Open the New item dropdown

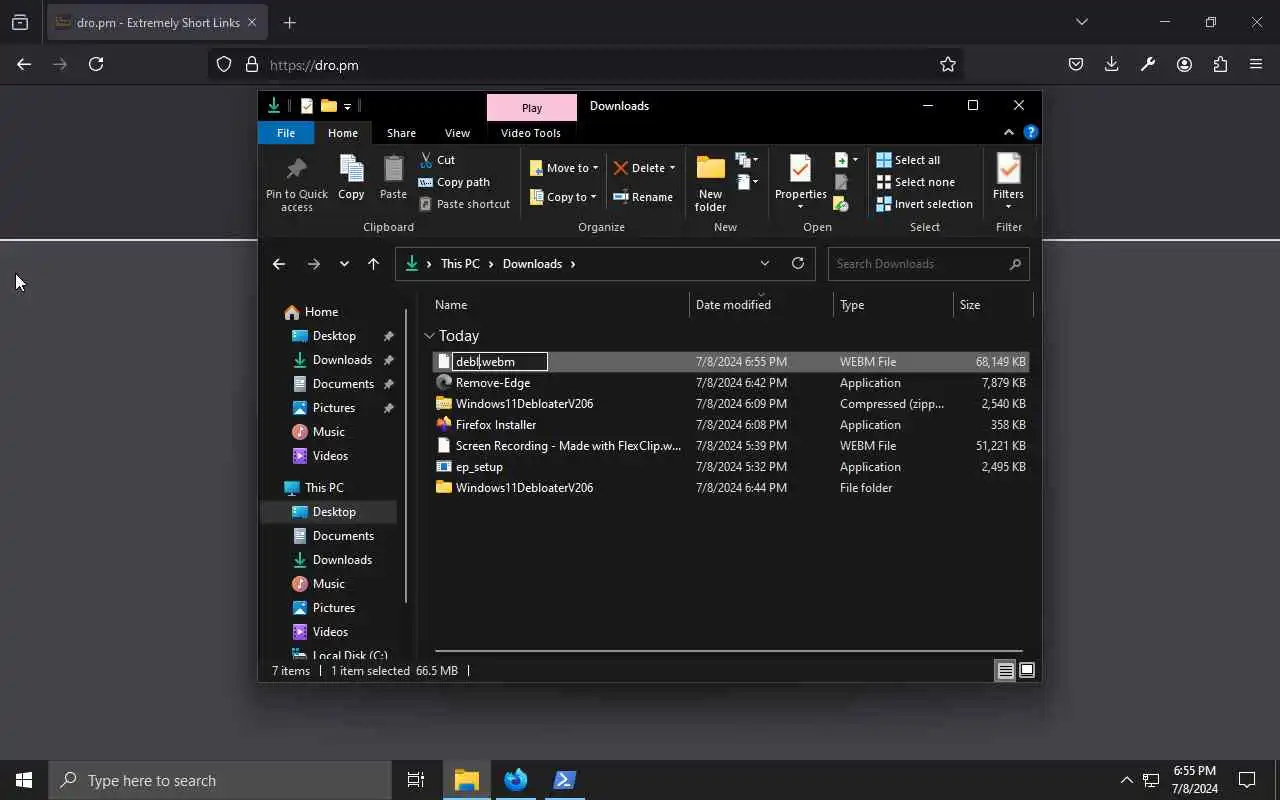[747, 160]
